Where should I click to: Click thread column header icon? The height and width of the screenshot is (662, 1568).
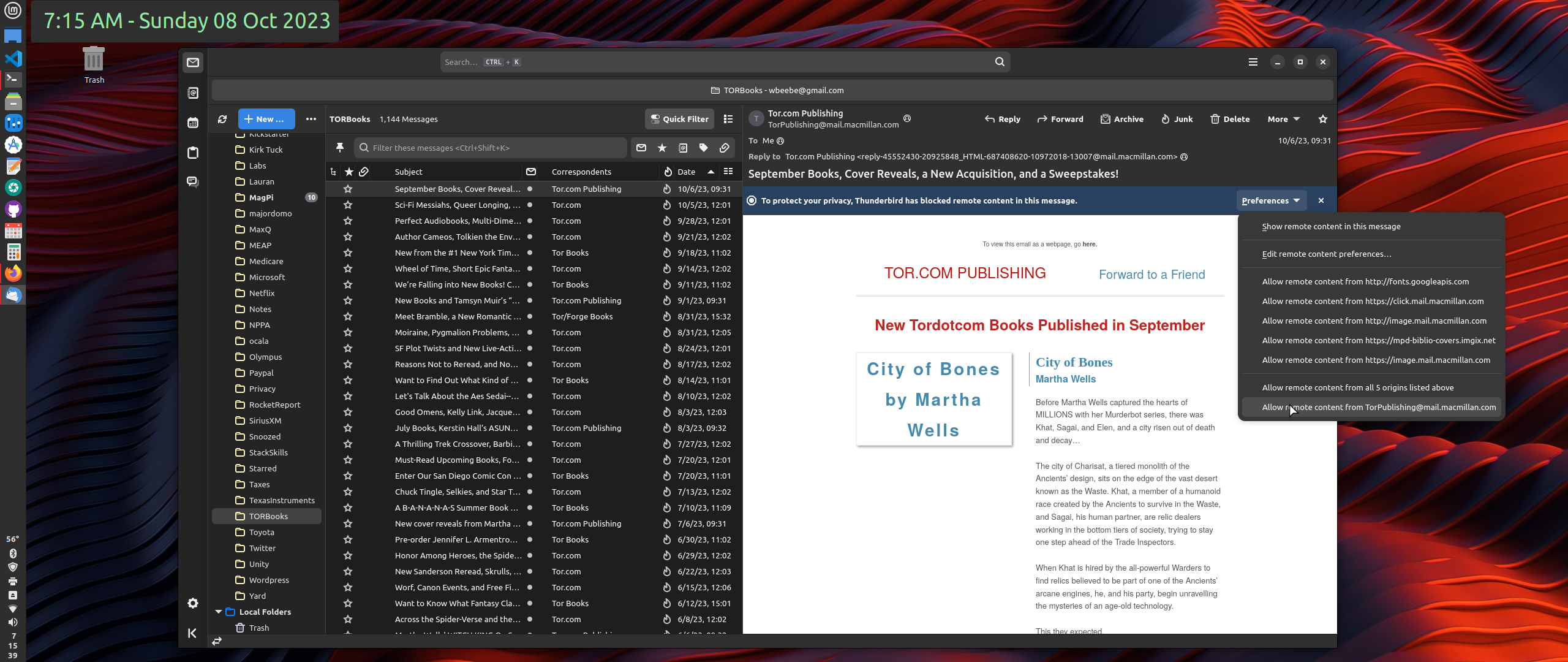(333, 172)
